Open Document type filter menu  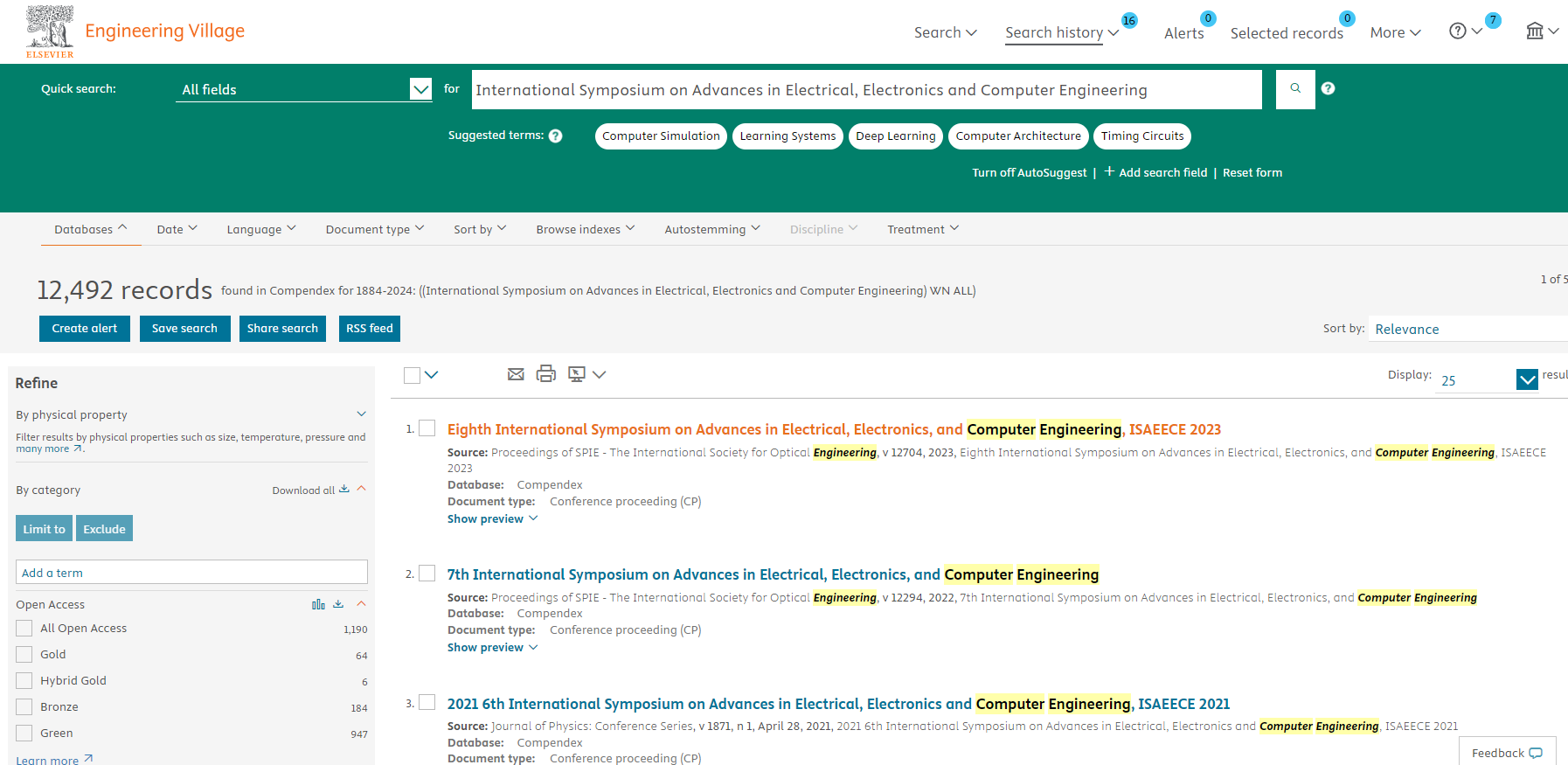[375, 229]
